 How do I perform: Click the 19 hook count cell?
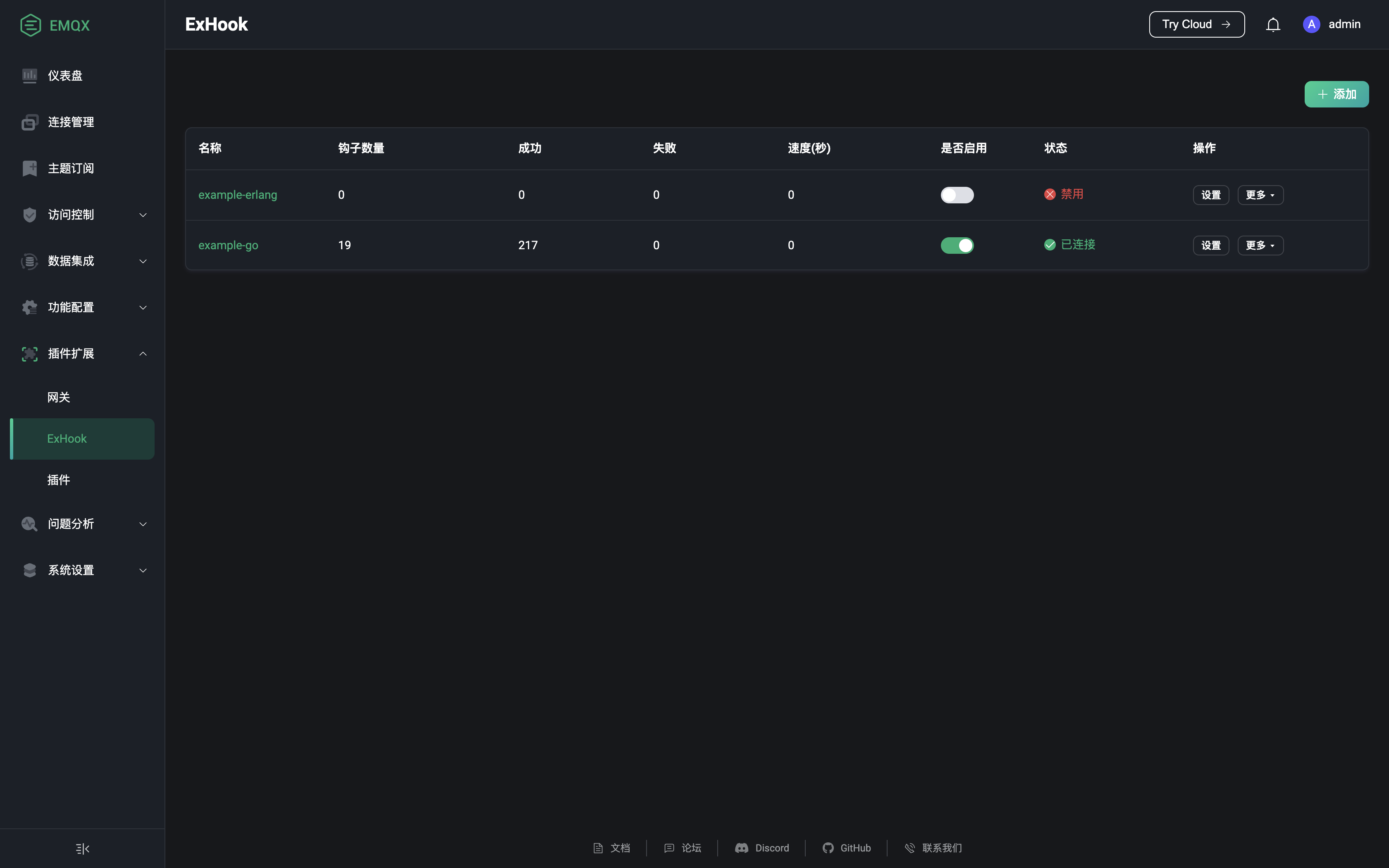(344, 246)
